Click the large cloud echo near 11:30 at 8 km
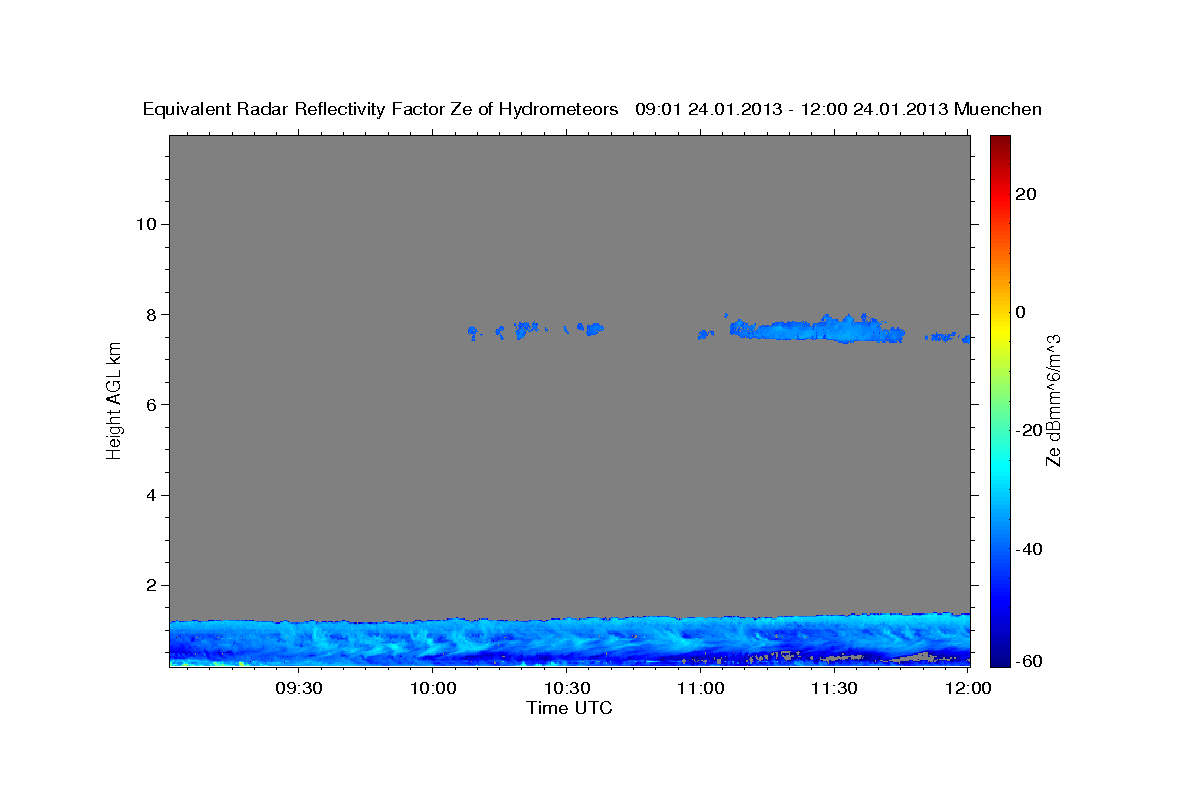Screen dimensions: 1200x800 815,329
